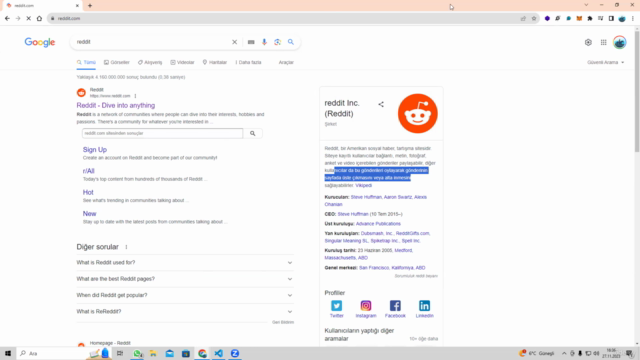Open Windows Start menu
Screen dimensions: 640x360
coord(8,353)
